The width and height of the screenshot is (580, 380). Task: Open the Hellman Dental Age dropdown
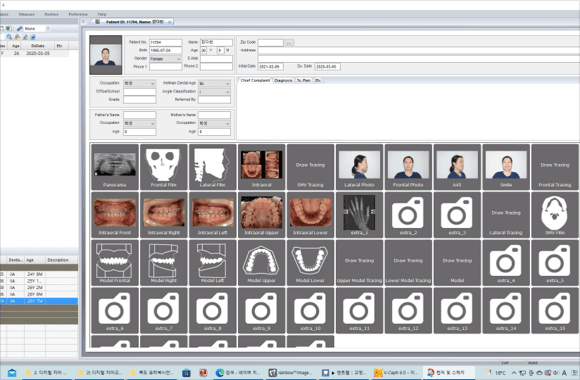click(214, 84)
